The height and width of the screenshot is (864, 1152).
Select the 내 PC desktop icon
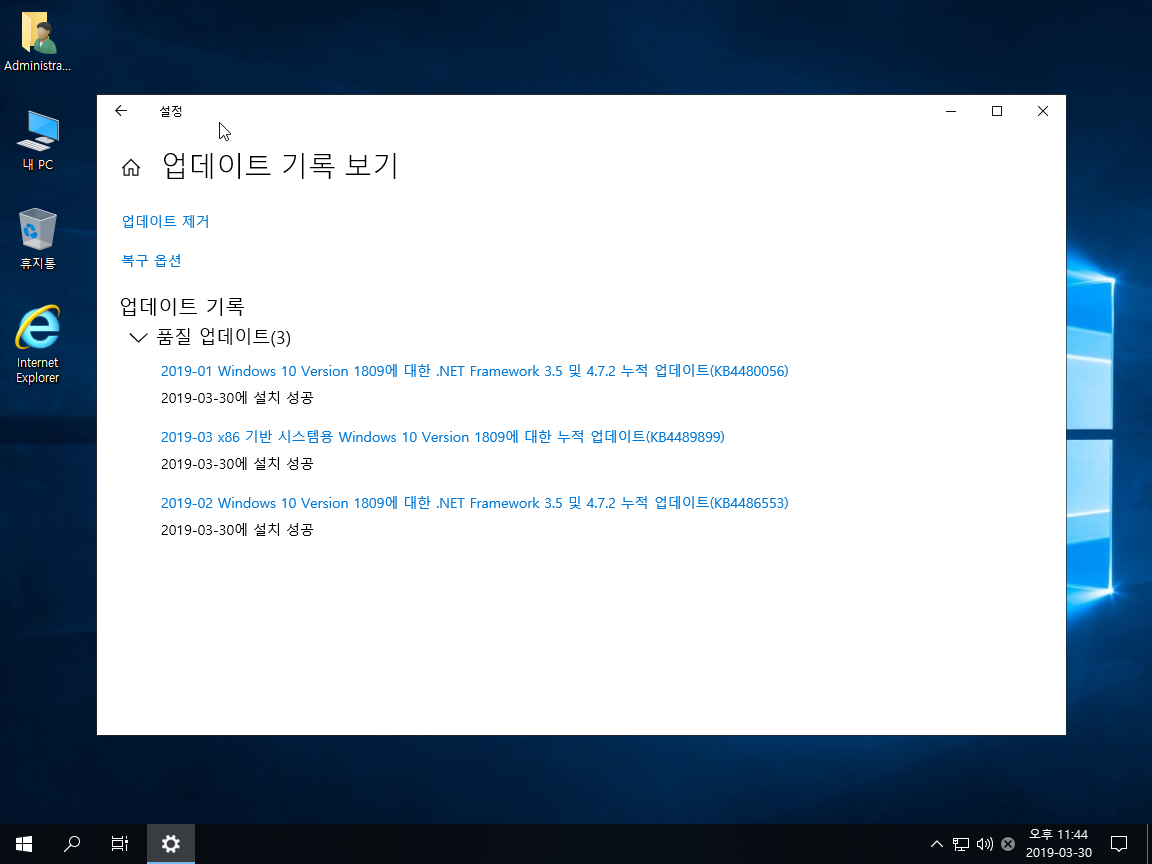[x=37, y=141]
